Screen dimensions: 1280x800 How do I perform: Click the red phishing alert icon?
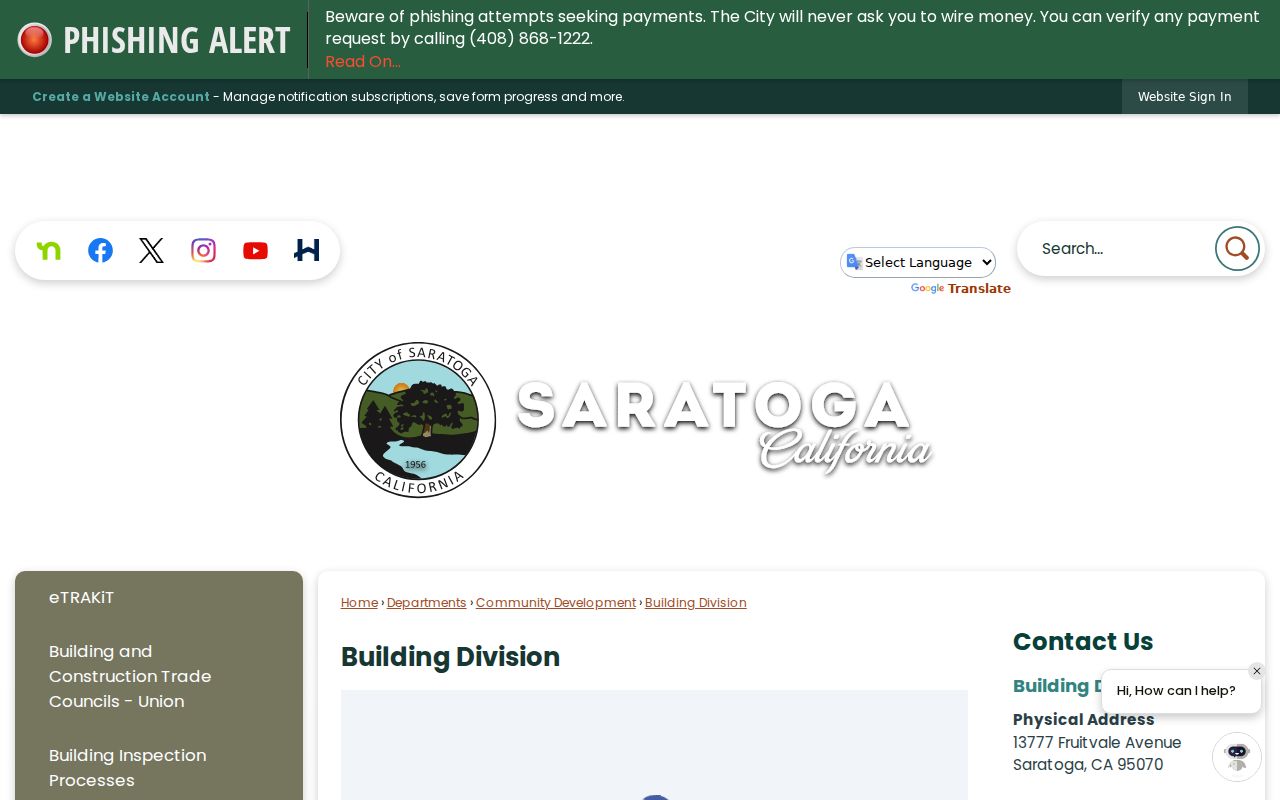coord(34,40)
